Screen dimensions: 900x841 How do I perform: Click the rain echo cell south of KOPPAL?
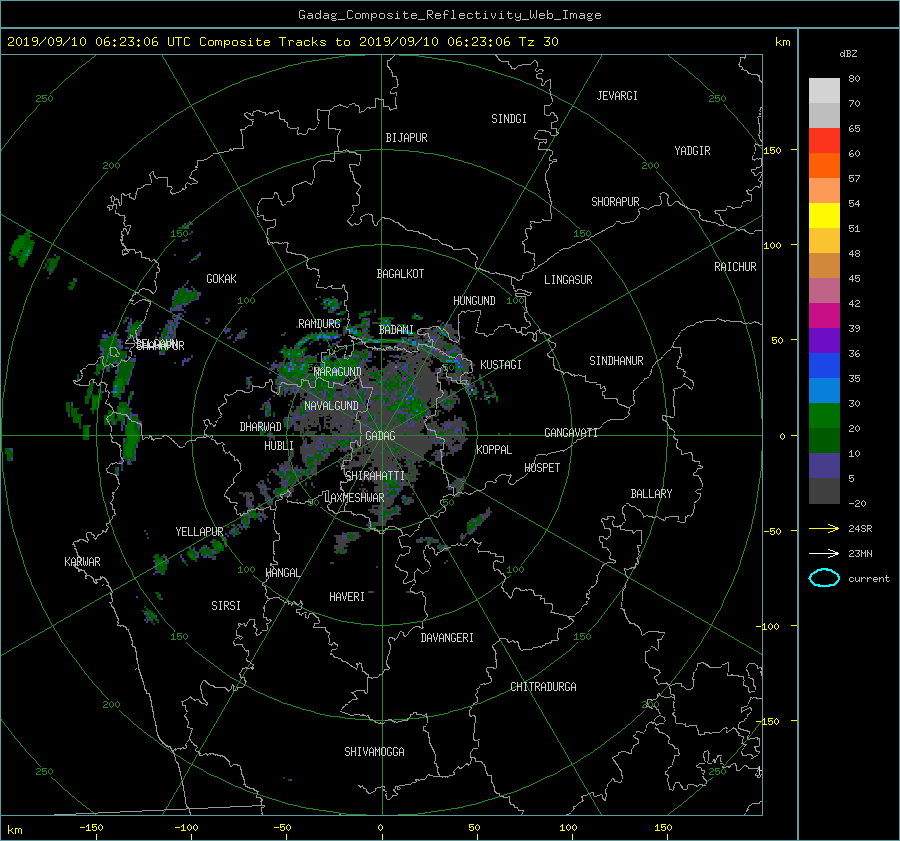pos(476,523)
